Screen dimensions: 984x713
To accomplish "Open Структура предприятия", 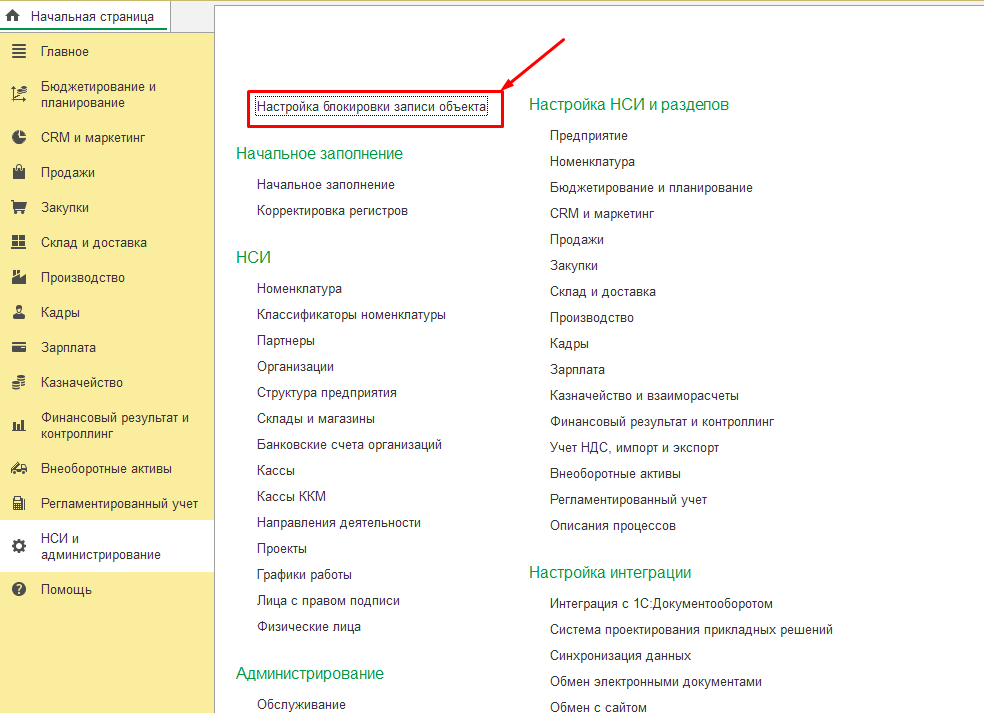I will pos(326,393).
